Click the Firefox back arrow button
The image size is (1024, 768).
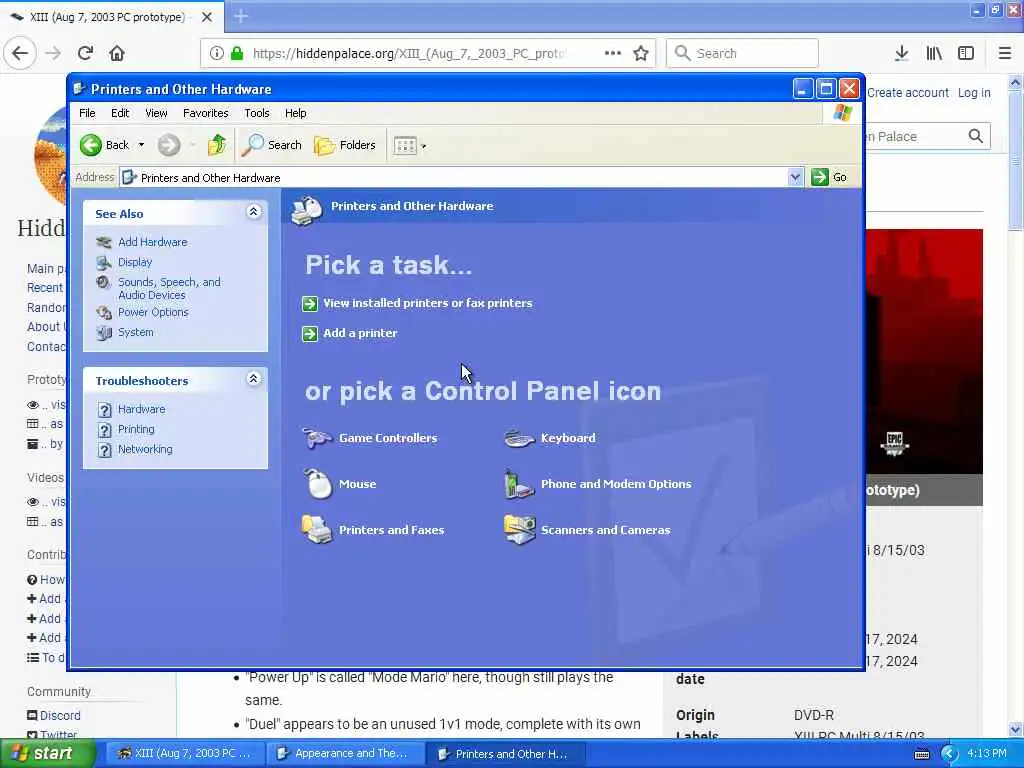pyautogui.click(x=20, y=54)
